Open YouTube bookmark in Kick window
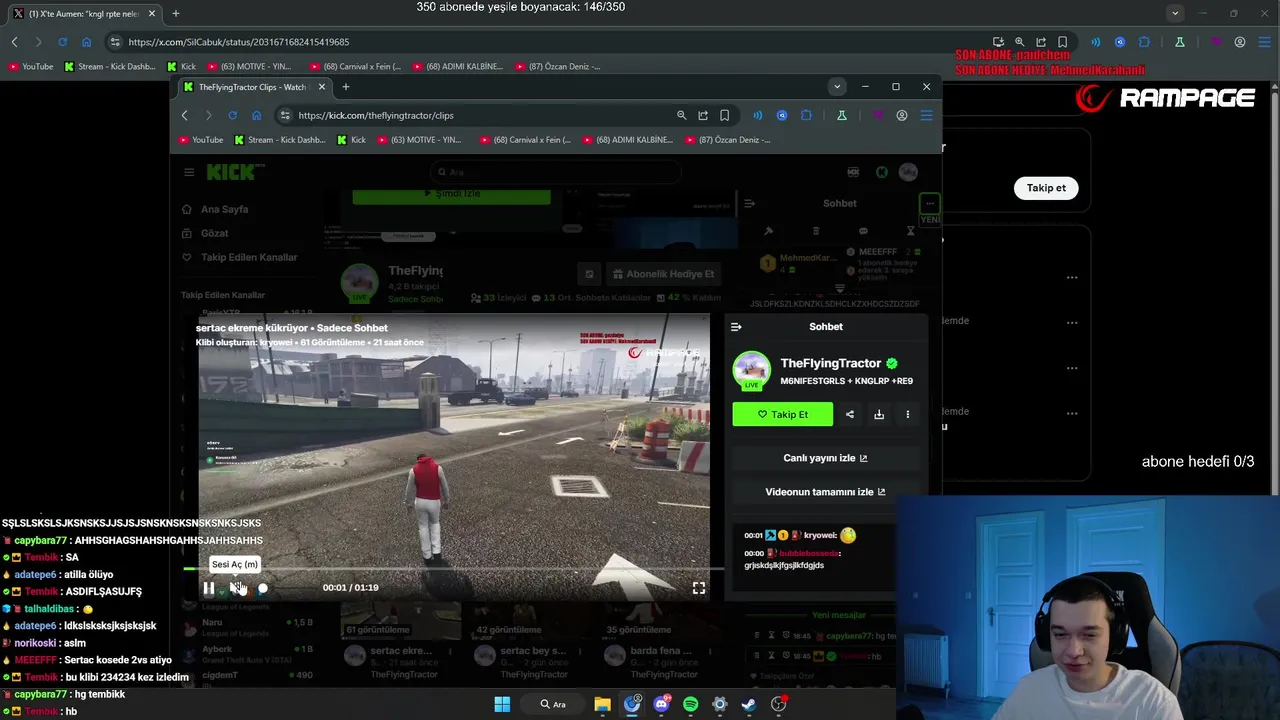The image size is (1280, 720). (201, 140)
